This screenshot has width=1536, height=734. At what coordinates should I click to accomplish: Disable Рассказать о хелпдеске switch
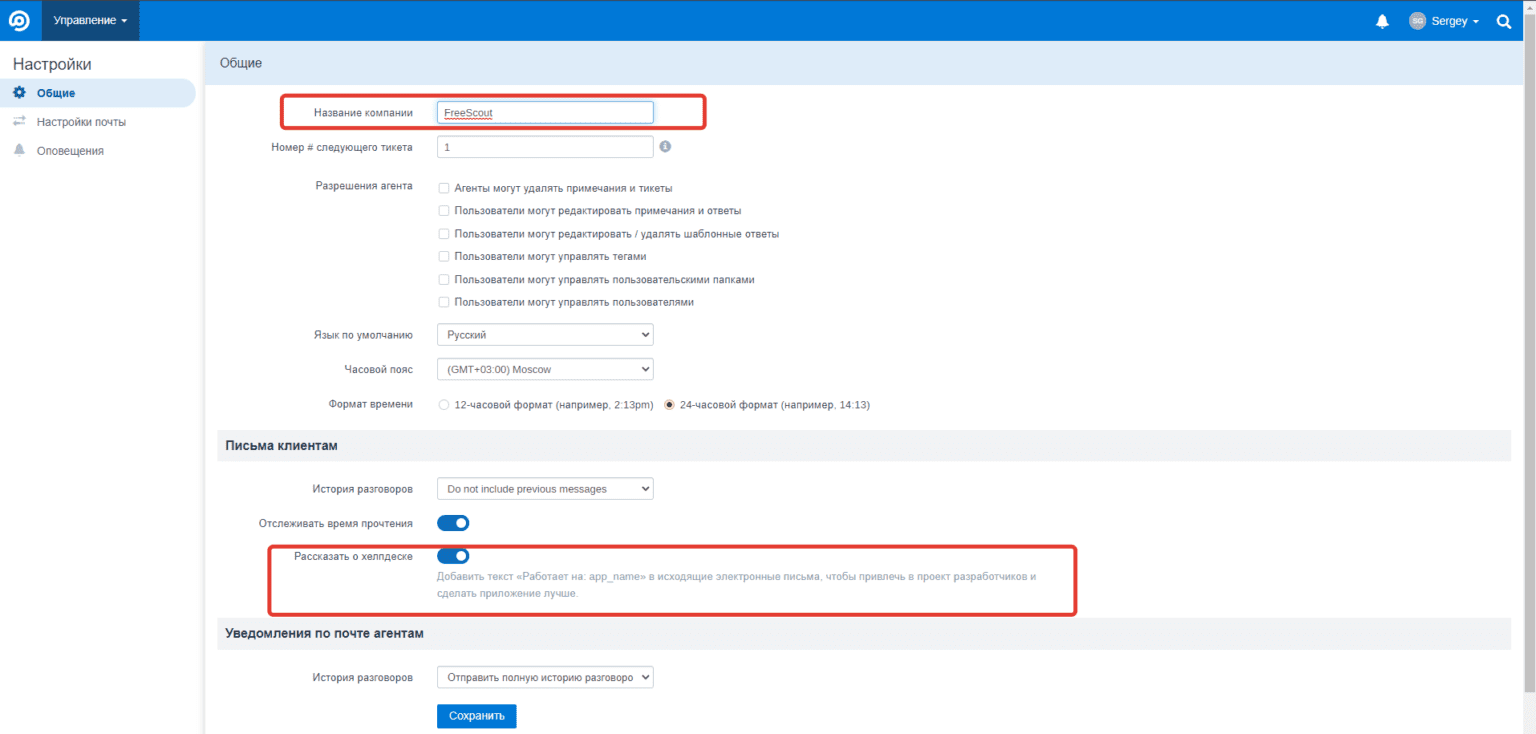coord(453,556)
